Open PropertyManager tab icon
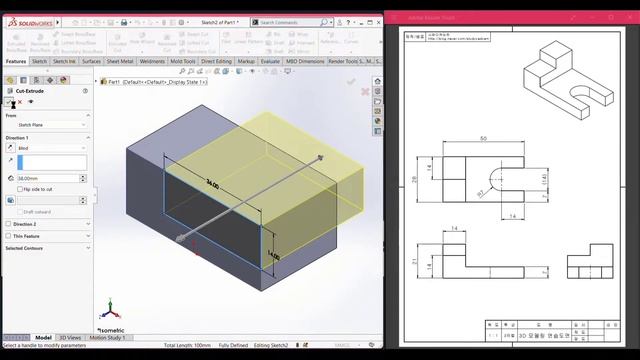The width and height of the screenshot is (640, 360). coord(24,80)
